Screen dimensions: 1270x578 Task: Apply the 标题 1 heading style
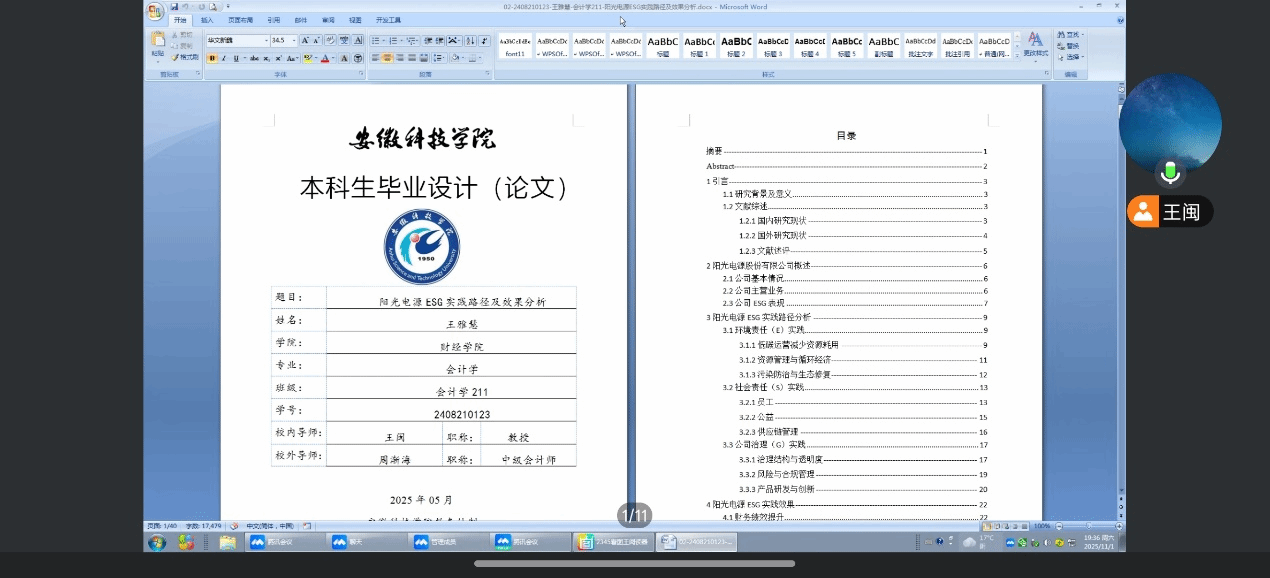699,46
